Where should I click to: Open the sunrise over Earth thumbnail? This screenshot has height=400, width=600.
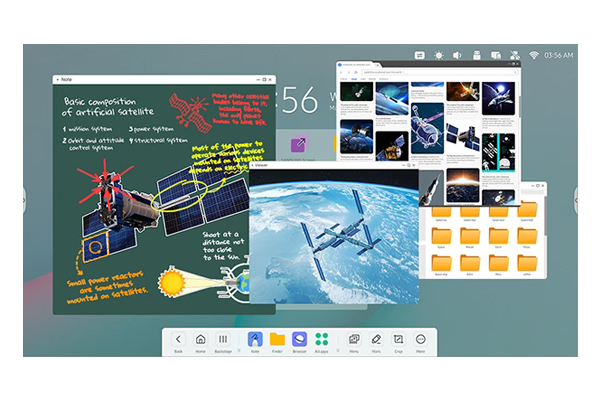(463, 185)
